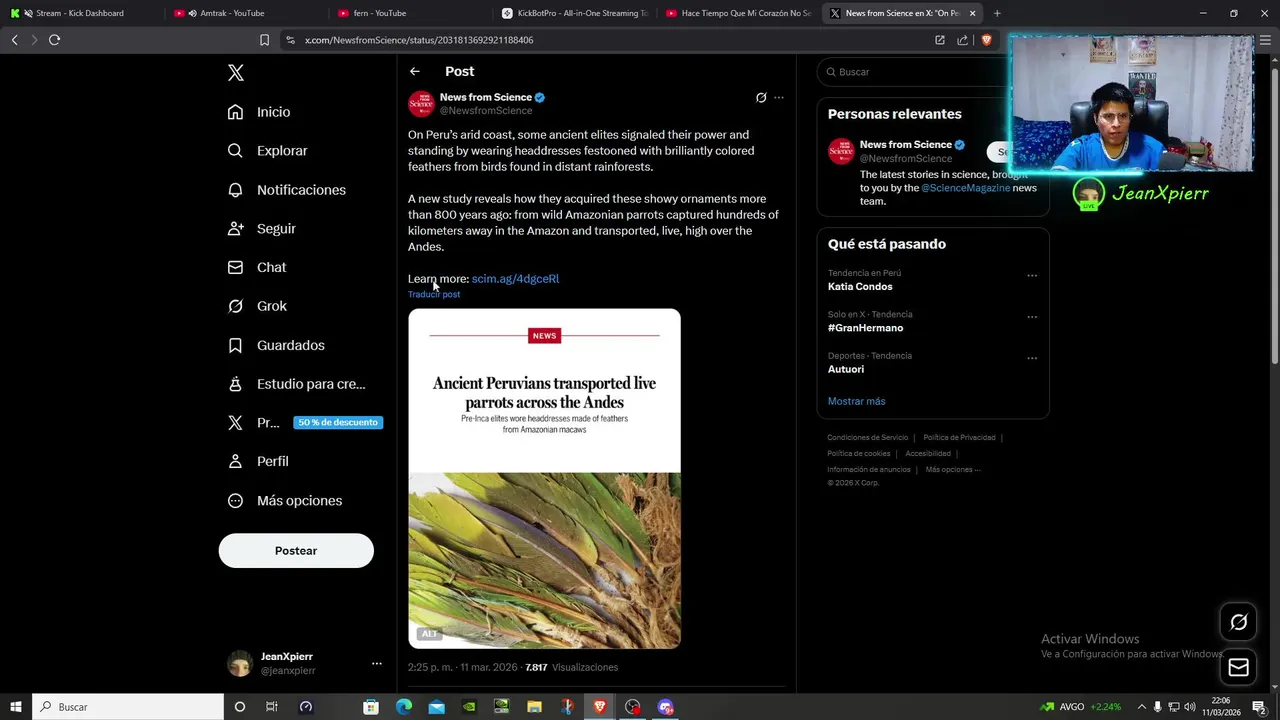The image size is (1280, 720).
Task: Open Windows Start button
Action: [15, 707]
